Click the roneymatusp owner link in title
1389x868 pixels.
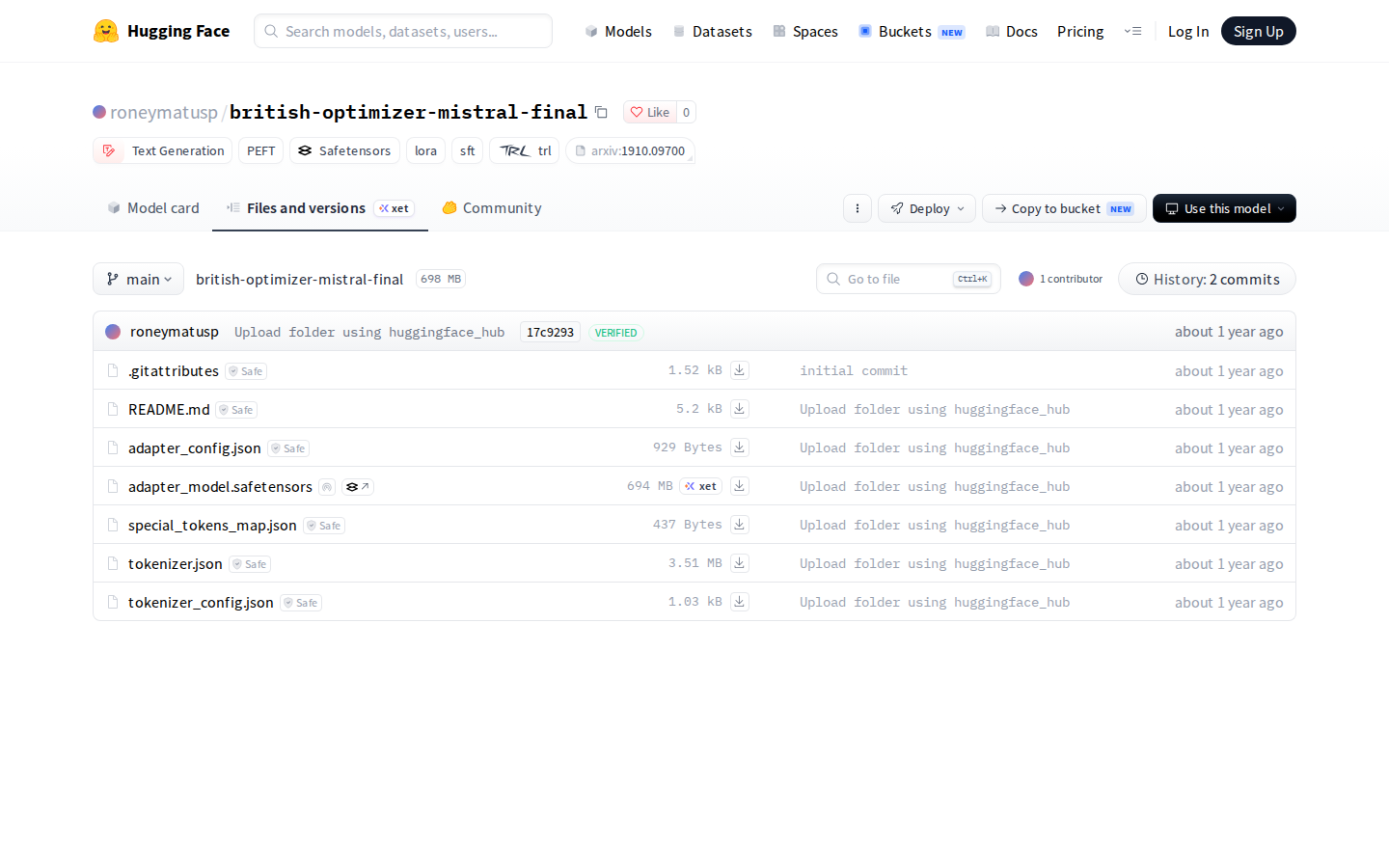[164, 112]
